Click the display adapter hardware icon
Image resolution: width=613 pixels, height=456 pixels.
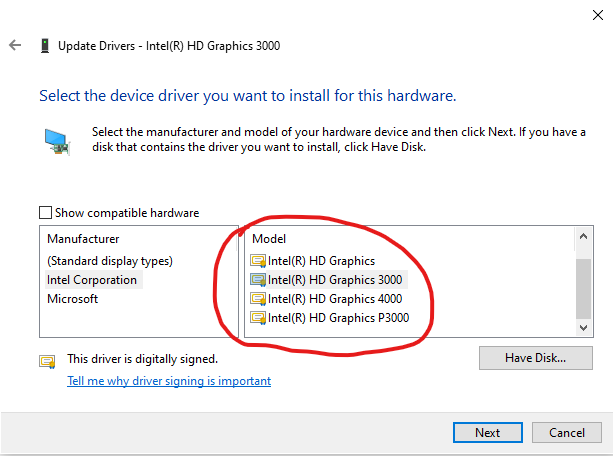pos(57,142)
